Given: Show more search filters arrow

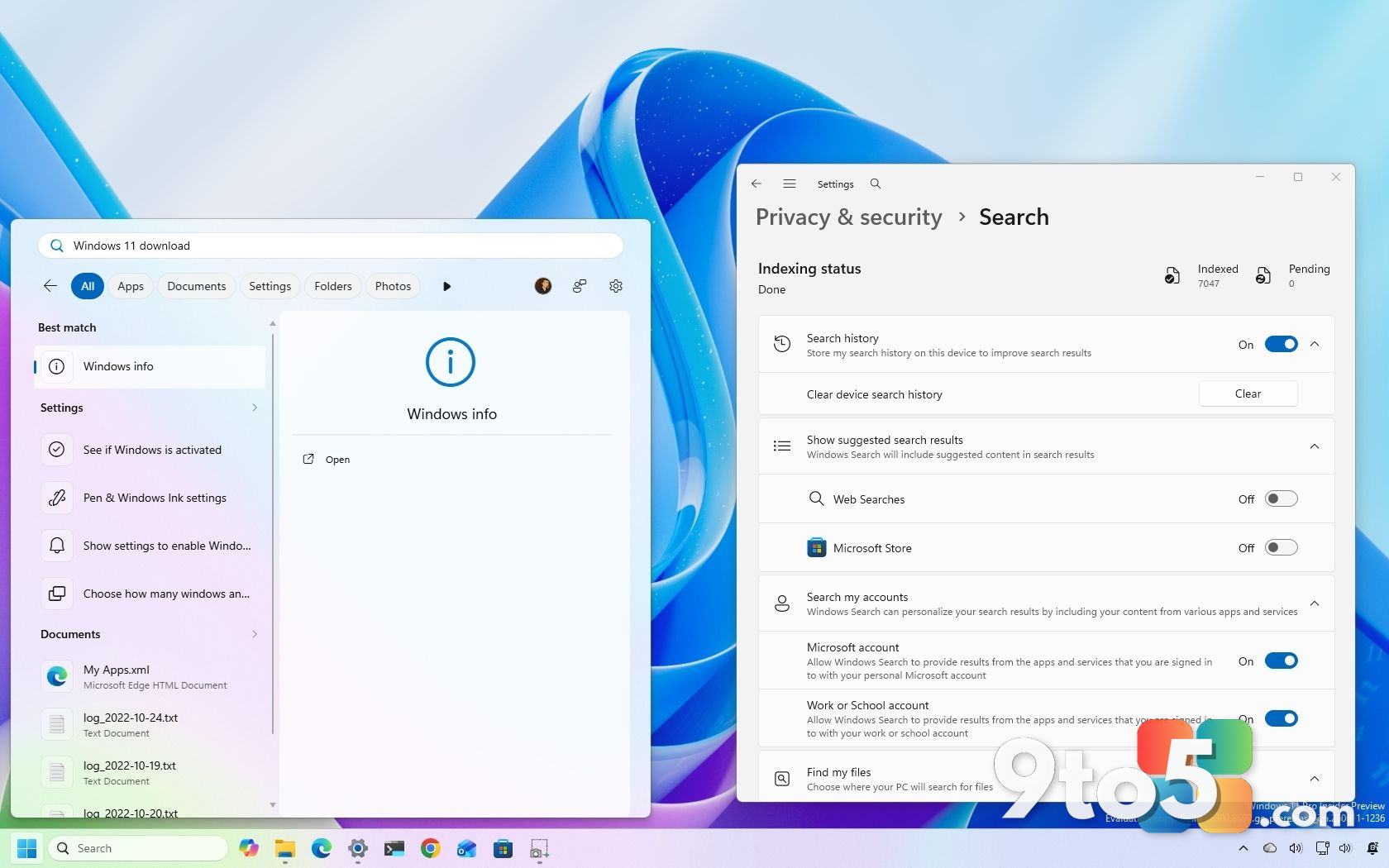Looking at the screenshot, I should coord(446,286).
